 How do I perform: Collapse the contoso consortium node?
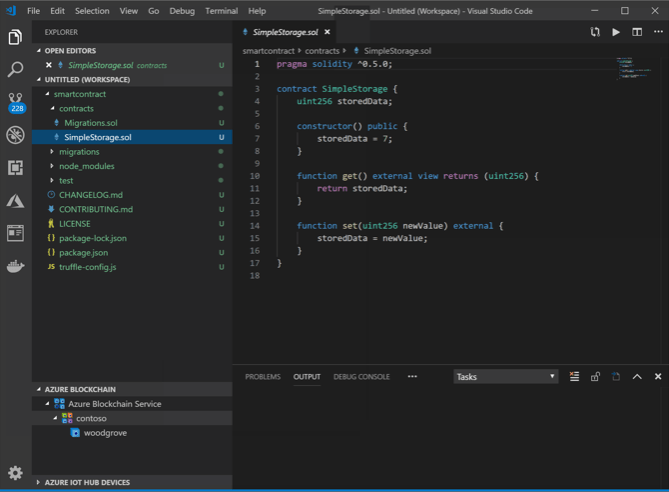tap(55, 418)
